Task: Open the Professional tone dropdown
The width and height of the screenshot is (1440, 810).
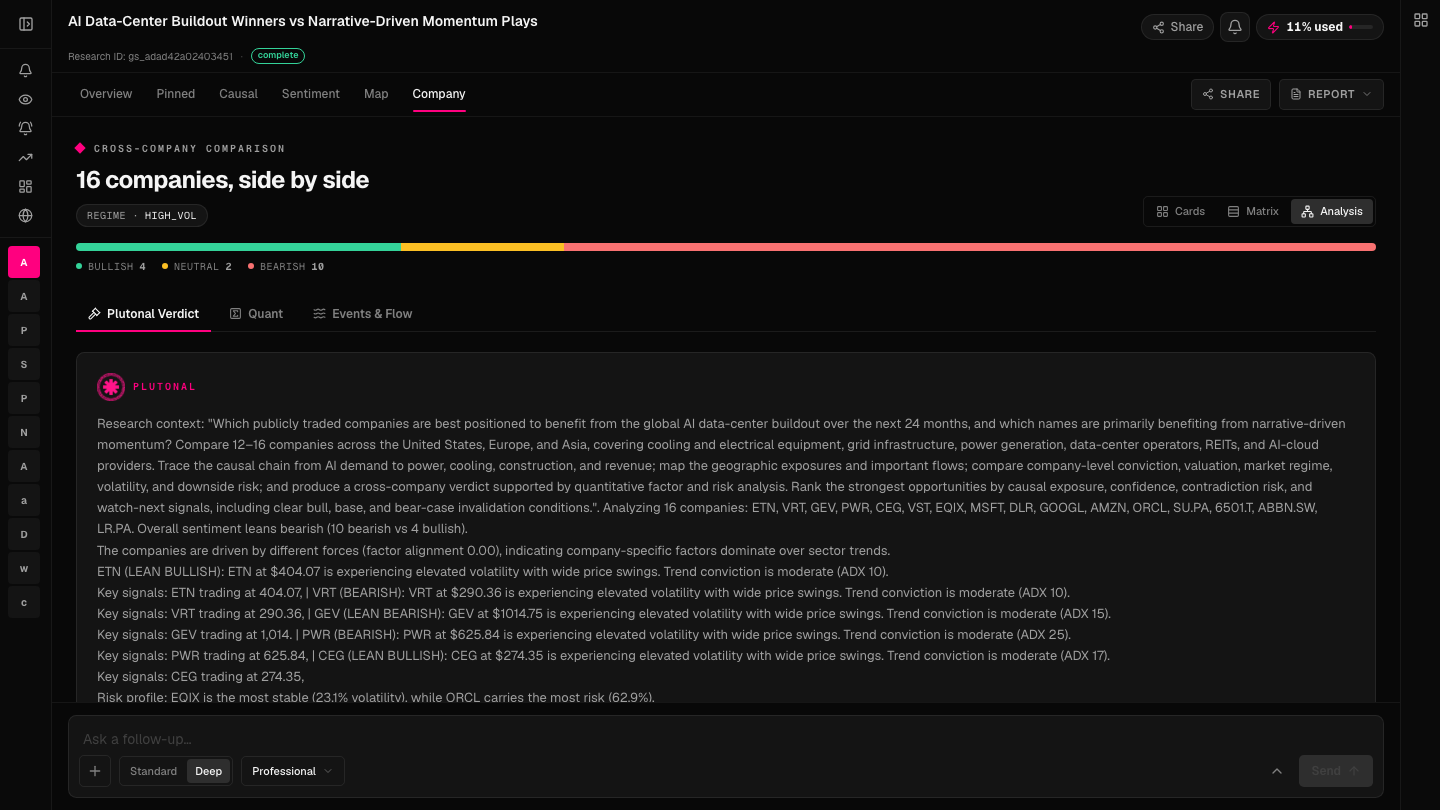Action: click(x=293, y=771)
